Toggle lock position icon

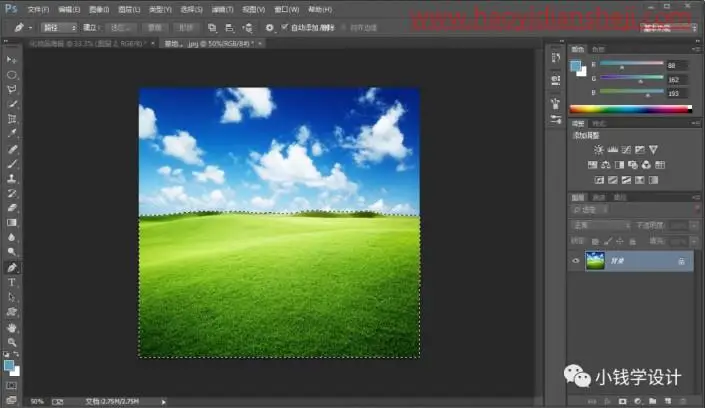point(620,242)
